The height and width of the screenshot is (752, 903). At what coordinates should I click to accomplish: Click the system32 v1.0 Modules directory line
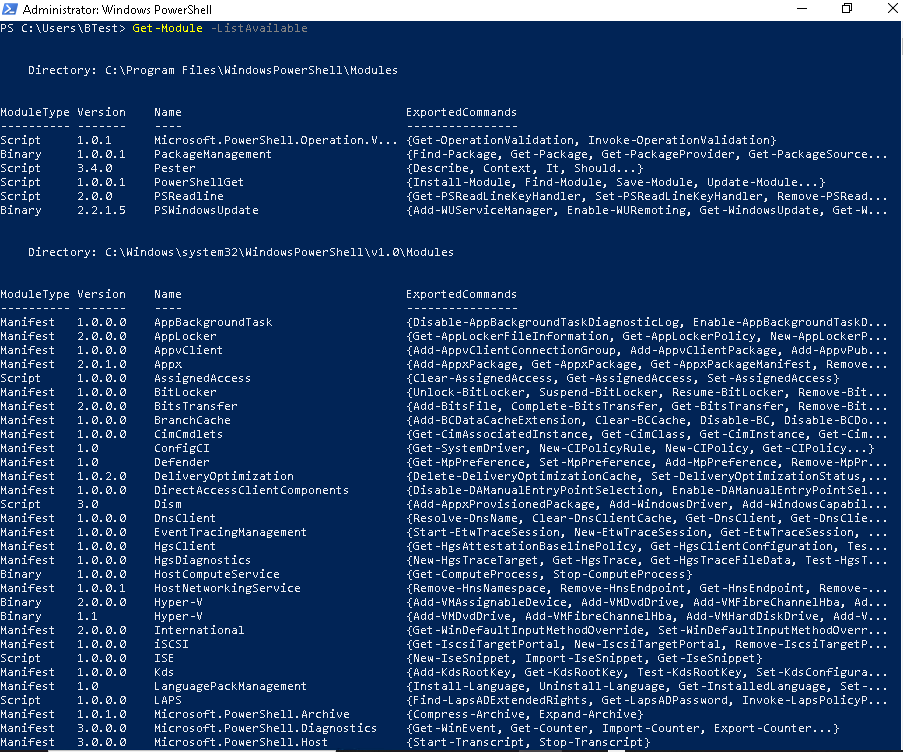point(241,252)
